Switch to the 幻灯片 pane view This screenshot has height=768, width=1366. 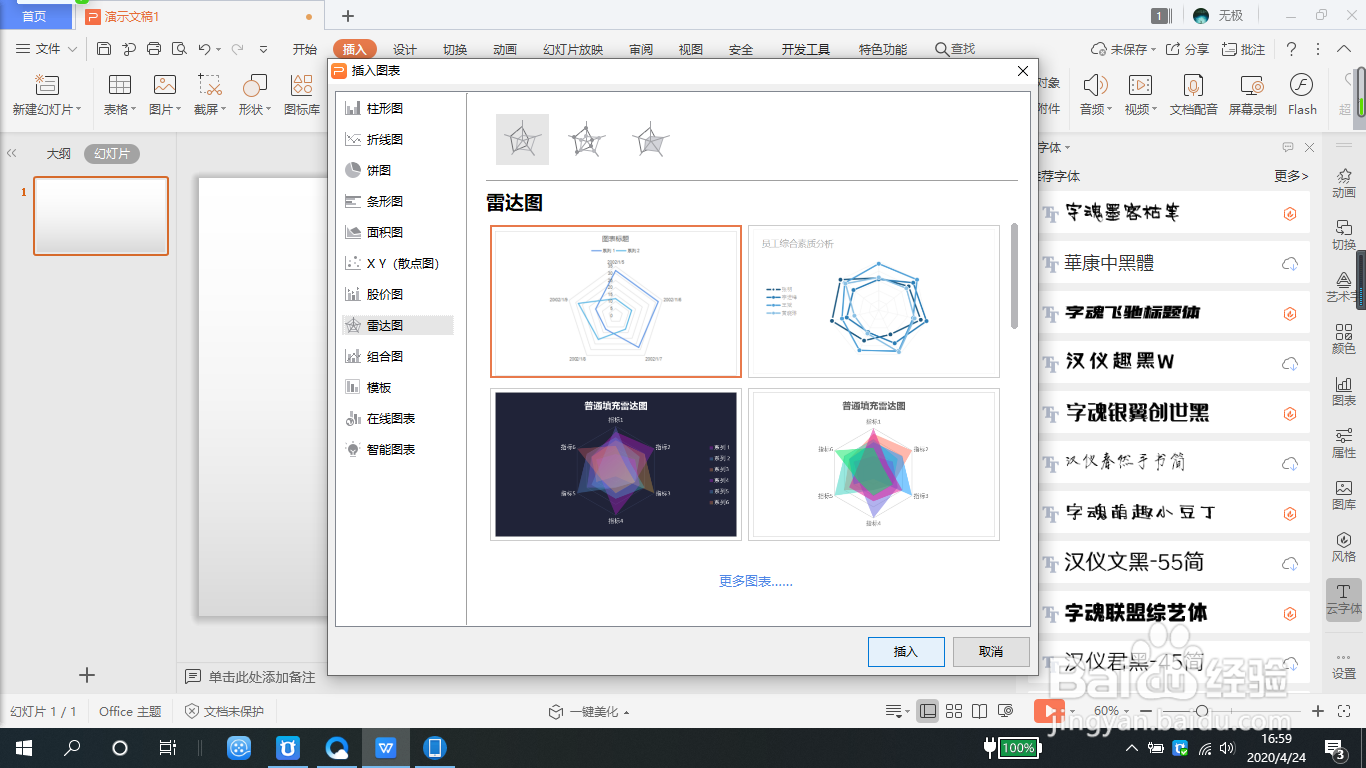click(x=112, y=154)
